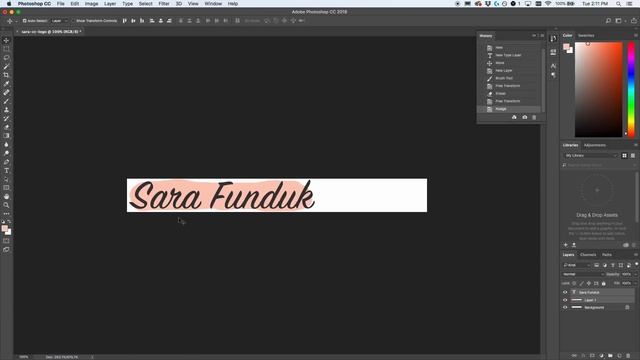Delete the current history state
The image size is (640, 360).
534,118
